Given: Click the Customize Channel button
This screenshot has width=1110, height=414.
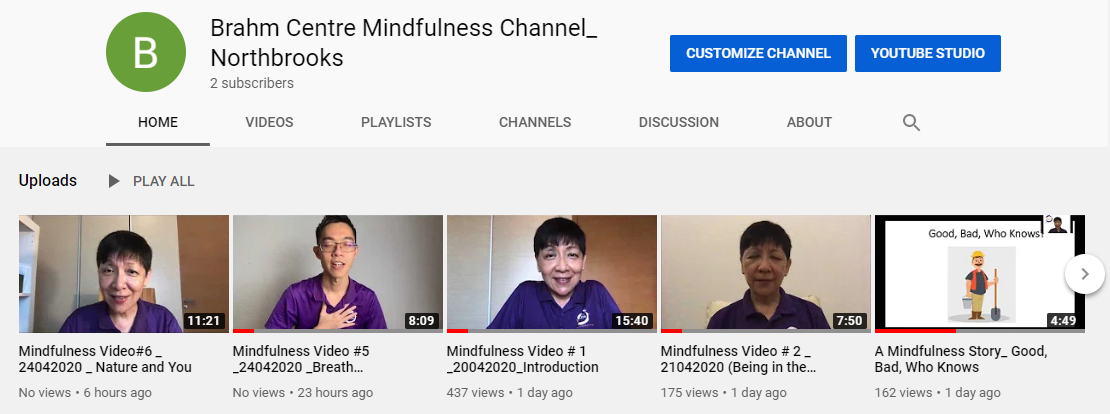Looking at the screenshot, I should click(758, 53).
